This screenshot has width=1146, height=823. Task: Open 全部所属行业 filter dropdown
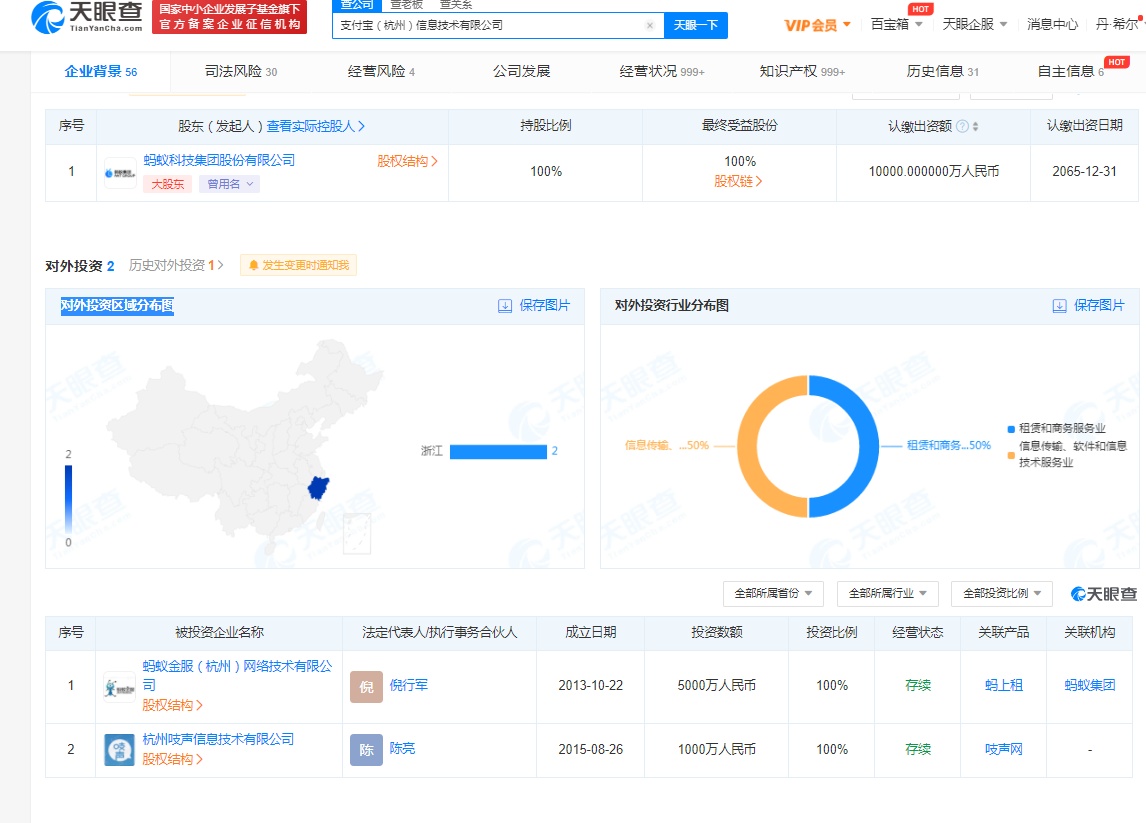tap(887, 593)
